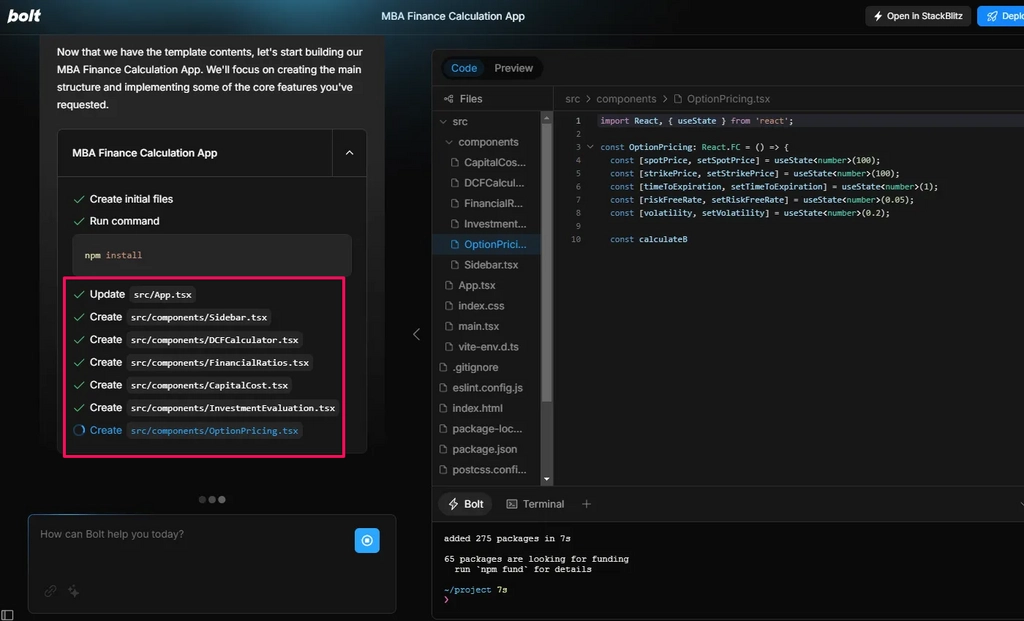Open FinancialR... file in tree
This screenshot has width=1024, height=621.
[487, 203]
